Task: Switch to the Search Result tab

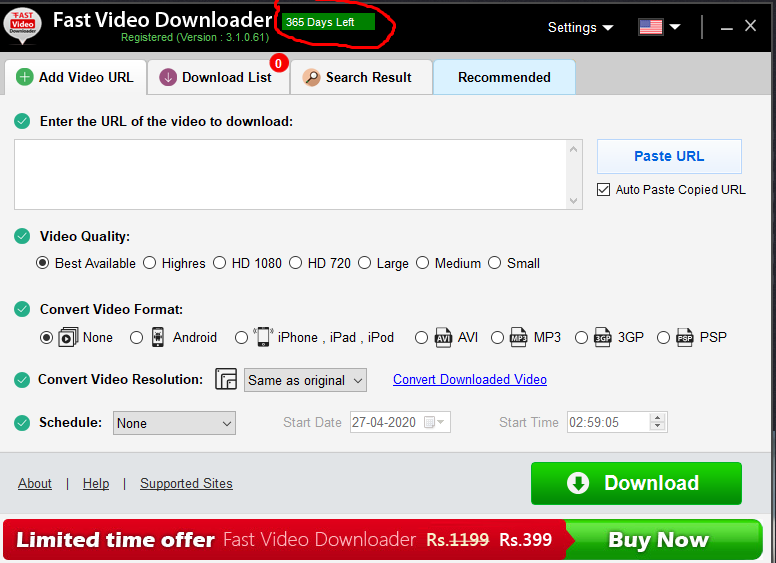Action: point(361,77)
